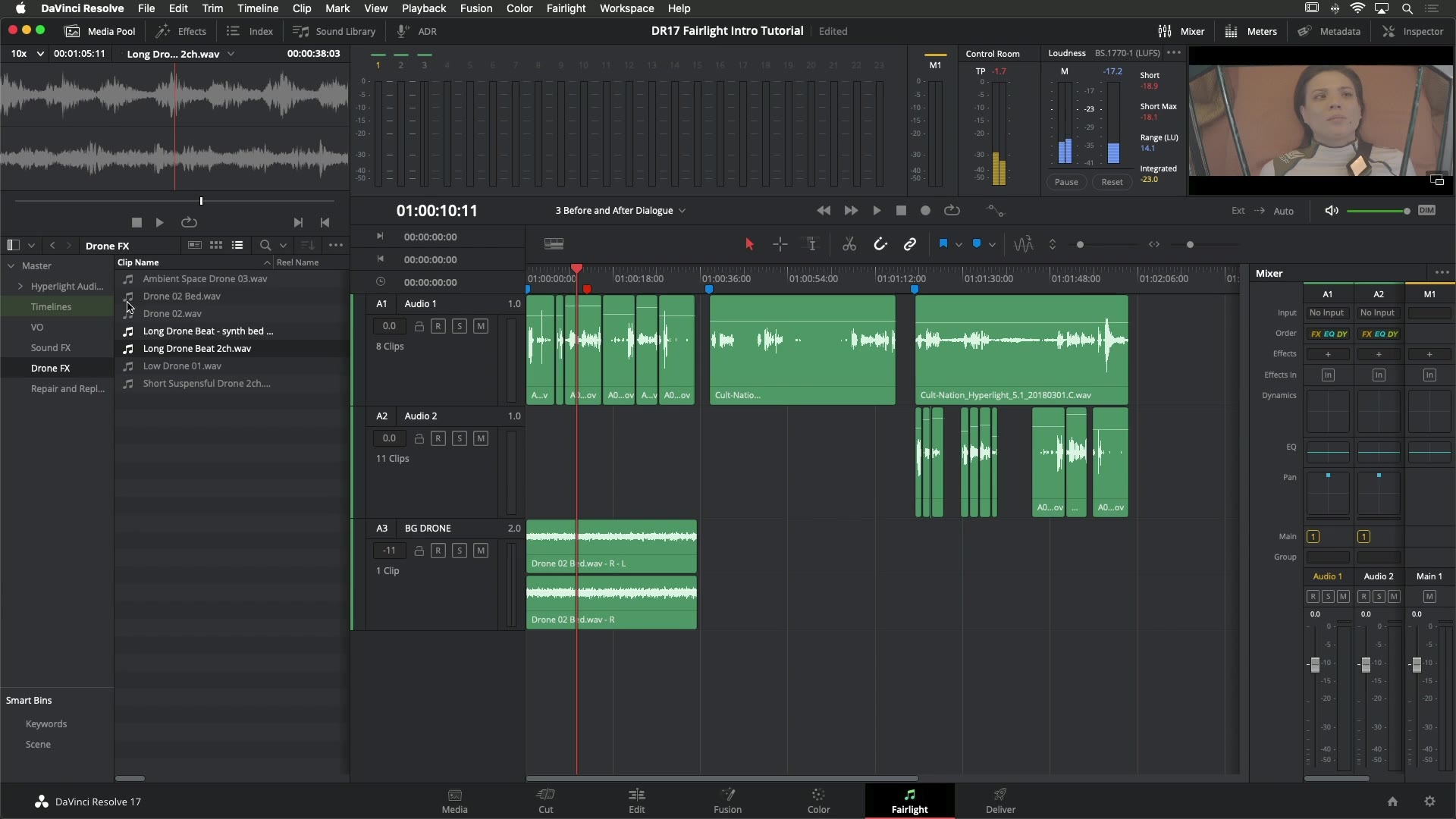Open the Workspace menu
This screenshot has width=1456, height=819.
pyautogui.click(x=626, y=8)
